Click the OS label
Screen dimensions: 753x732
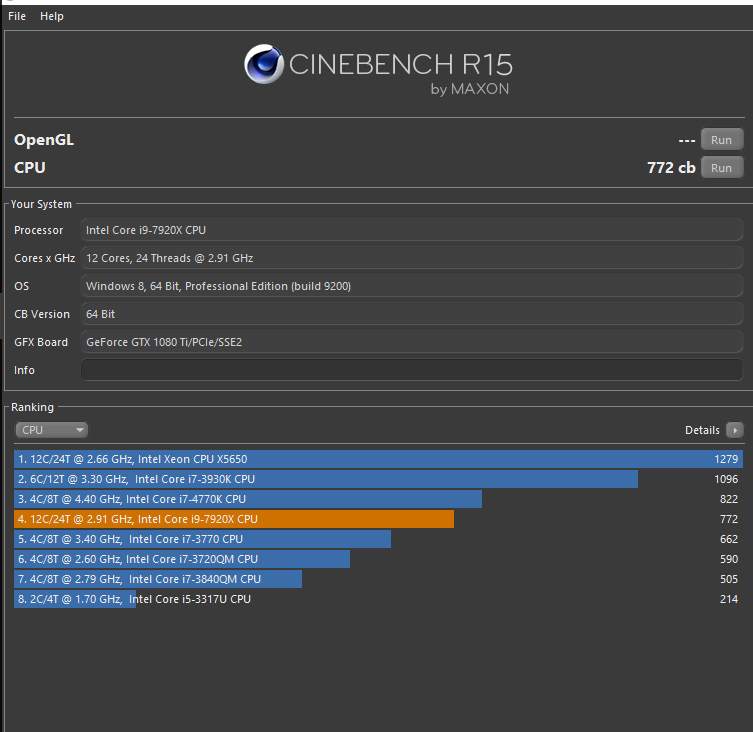[x=21, y=286]
